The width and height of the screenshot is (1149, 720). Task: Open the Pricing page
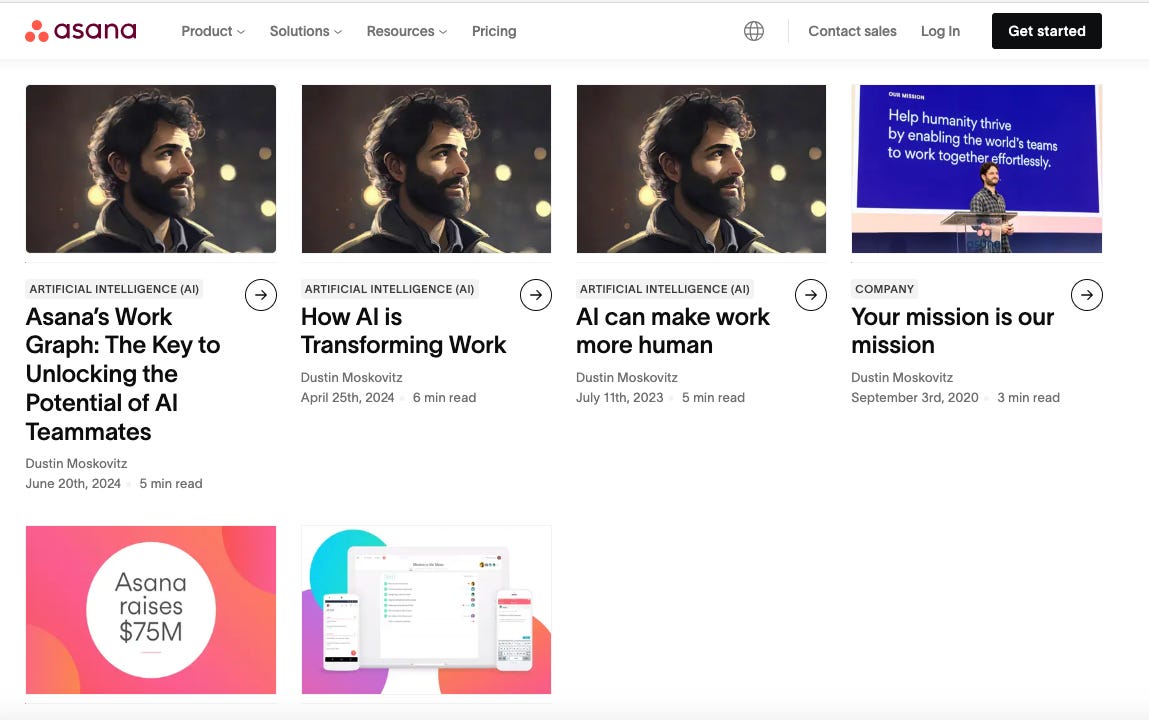coord(494,31)
